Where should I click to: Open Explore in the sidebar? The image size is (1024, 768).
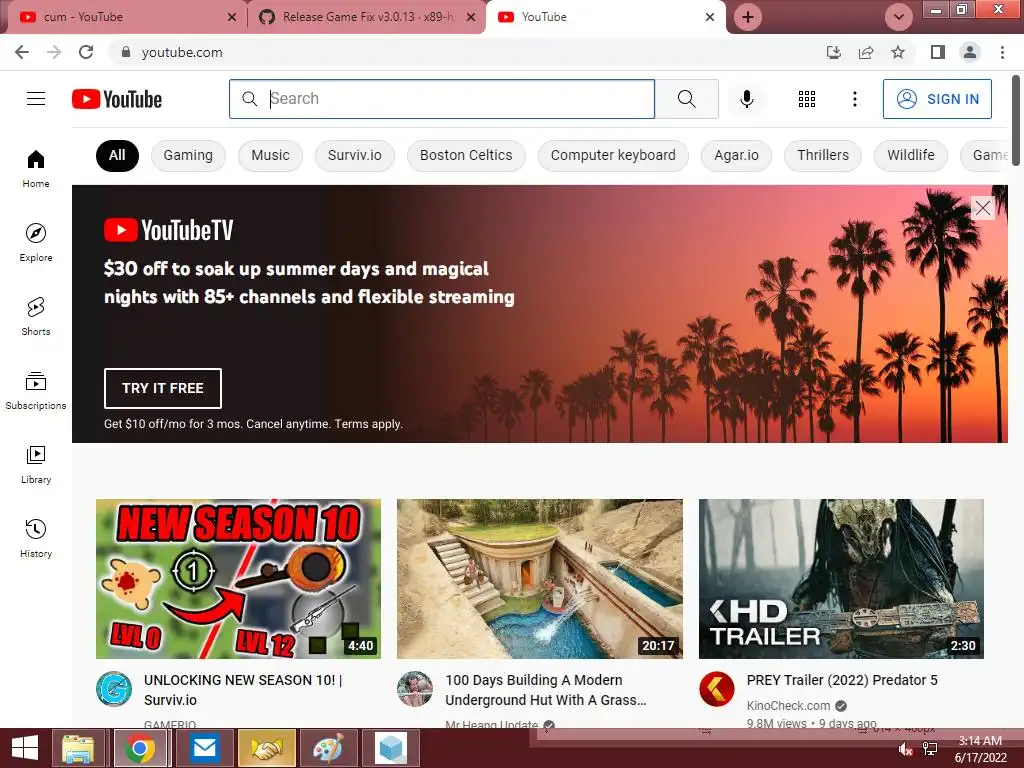pos(36,242)
